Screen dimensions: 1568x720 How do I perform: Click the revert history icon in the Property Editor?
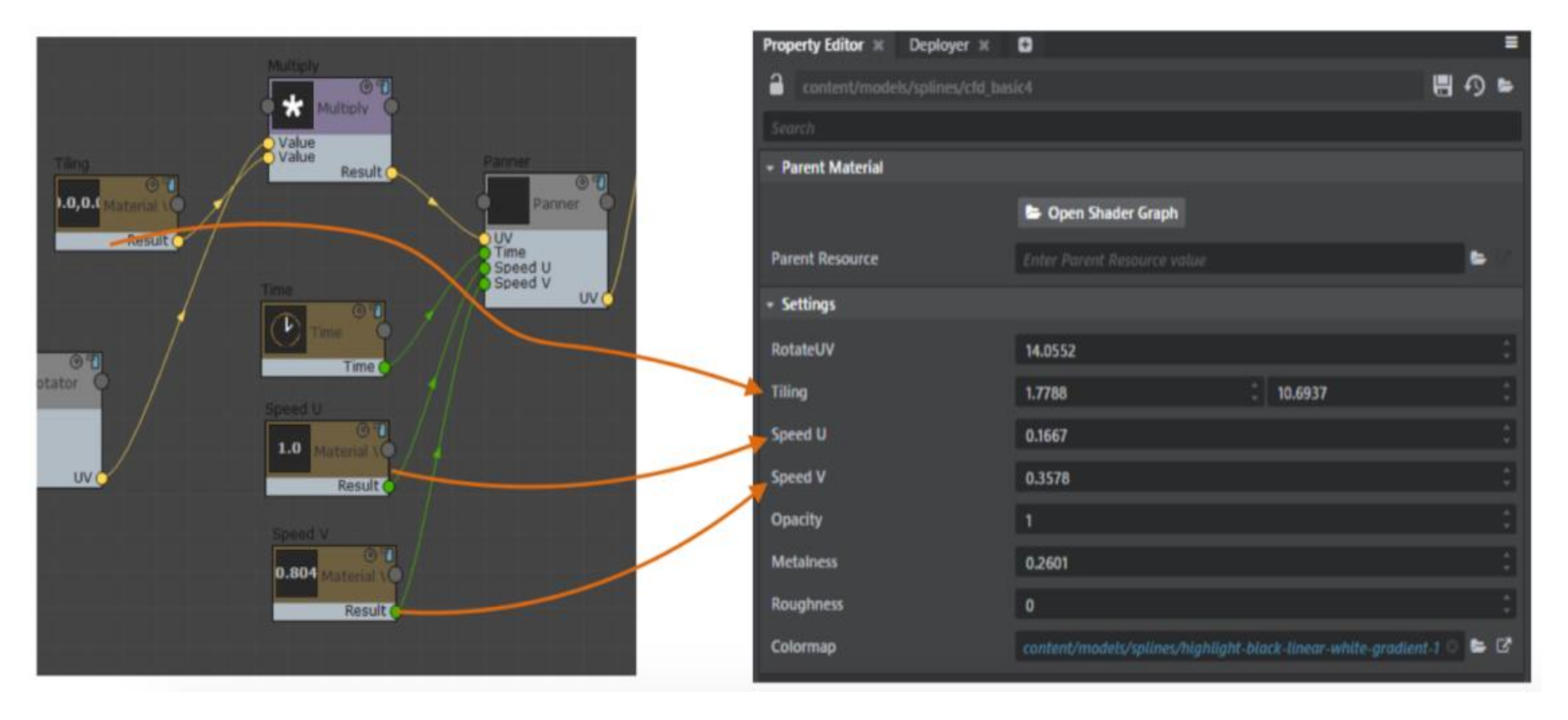1474,86
